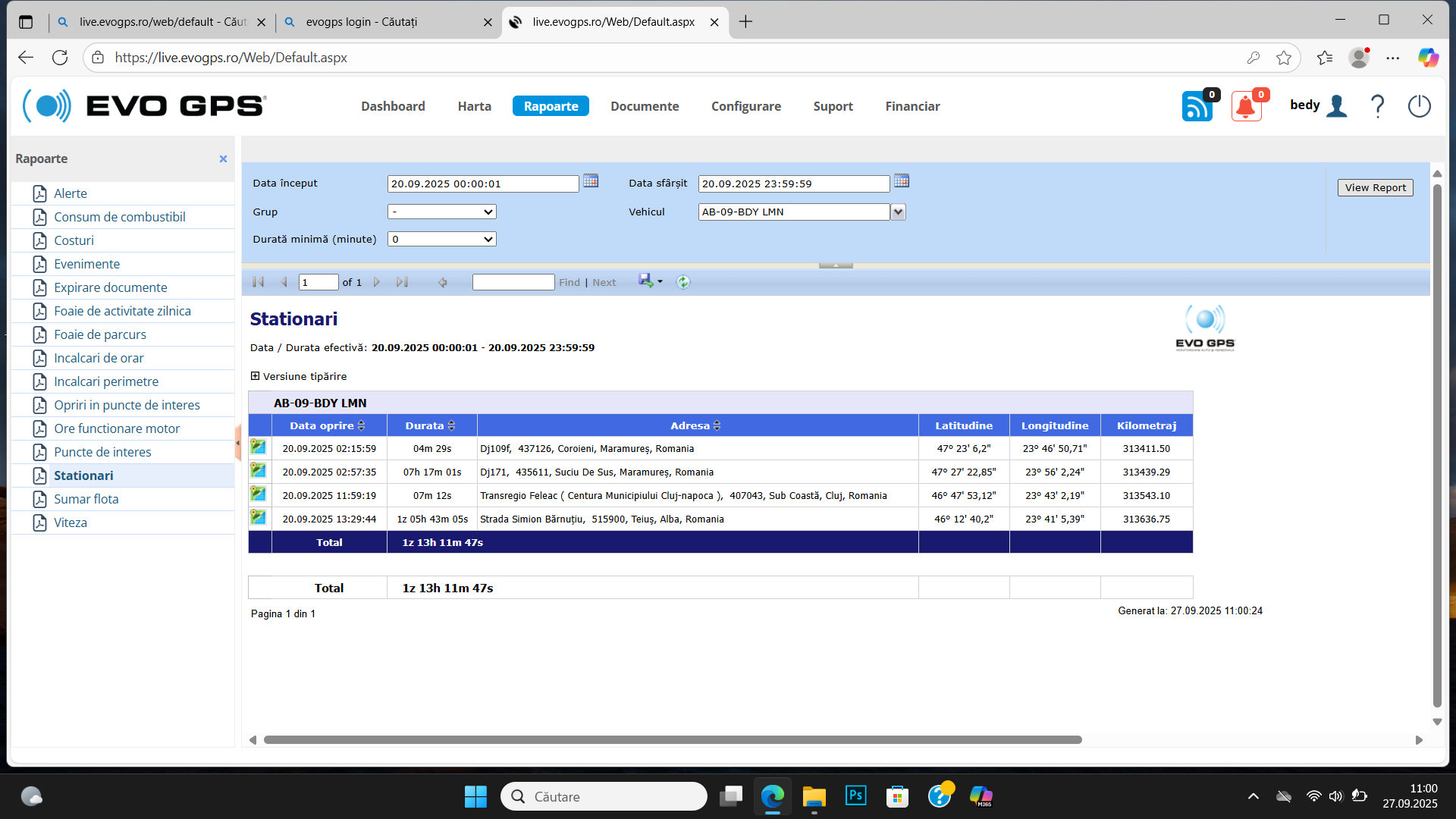Open map icon for Coroieni stop row
This screenshot has width=1456, height=819.
[x=259, y=447]
